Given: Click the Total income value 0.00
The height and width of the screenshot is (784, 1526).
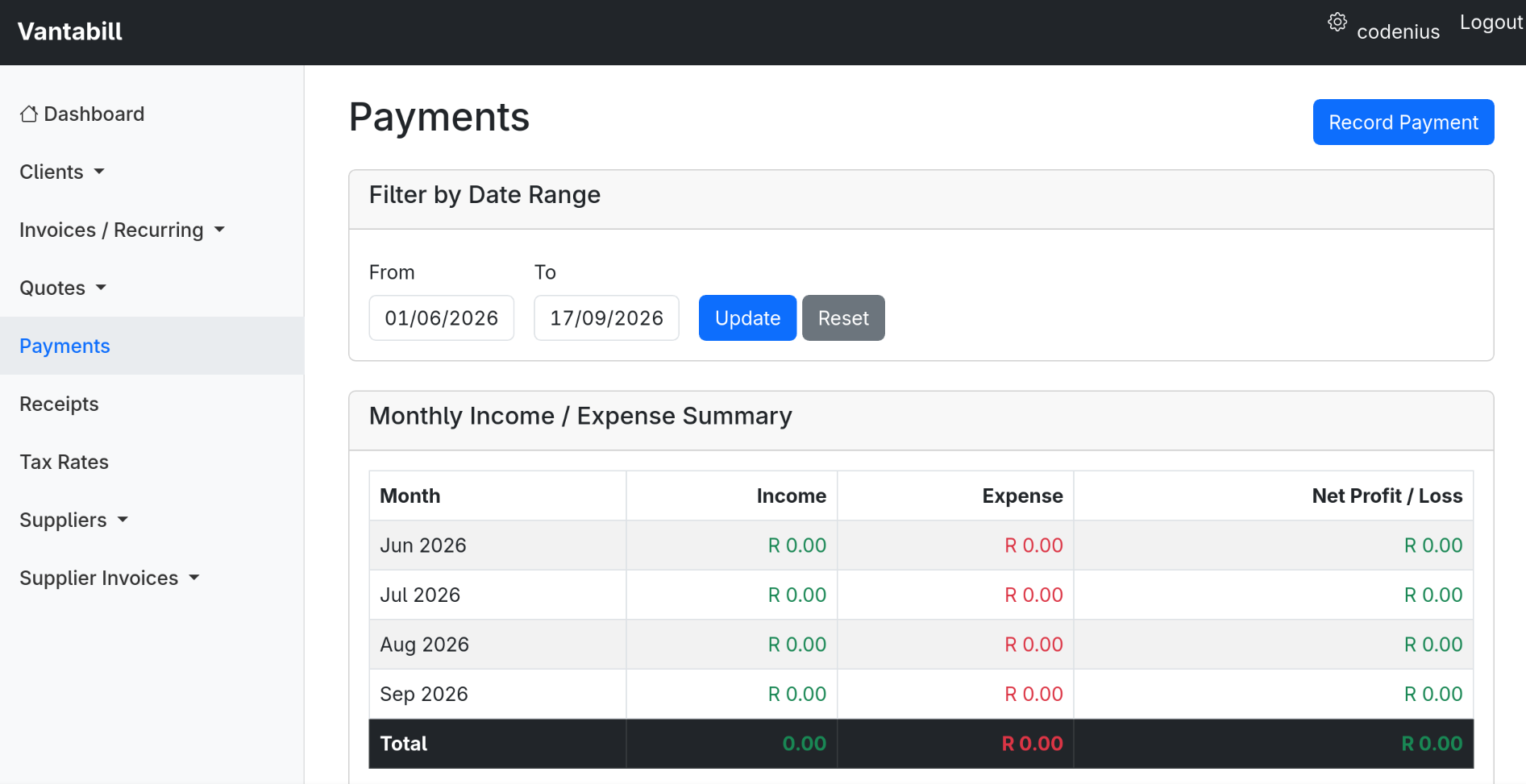Looking at the screenshot, I should coord(804,744).
